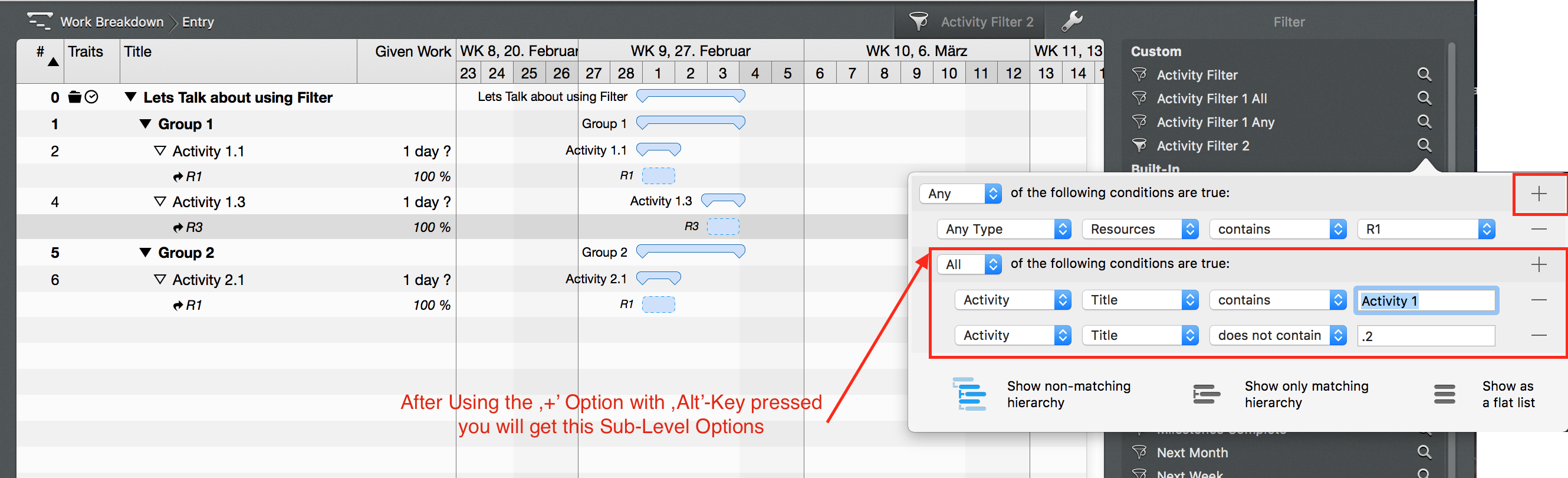Click the highlighted plus button to add condition
Viewport: 1568px width, 478px height.
click(1539, 194)
